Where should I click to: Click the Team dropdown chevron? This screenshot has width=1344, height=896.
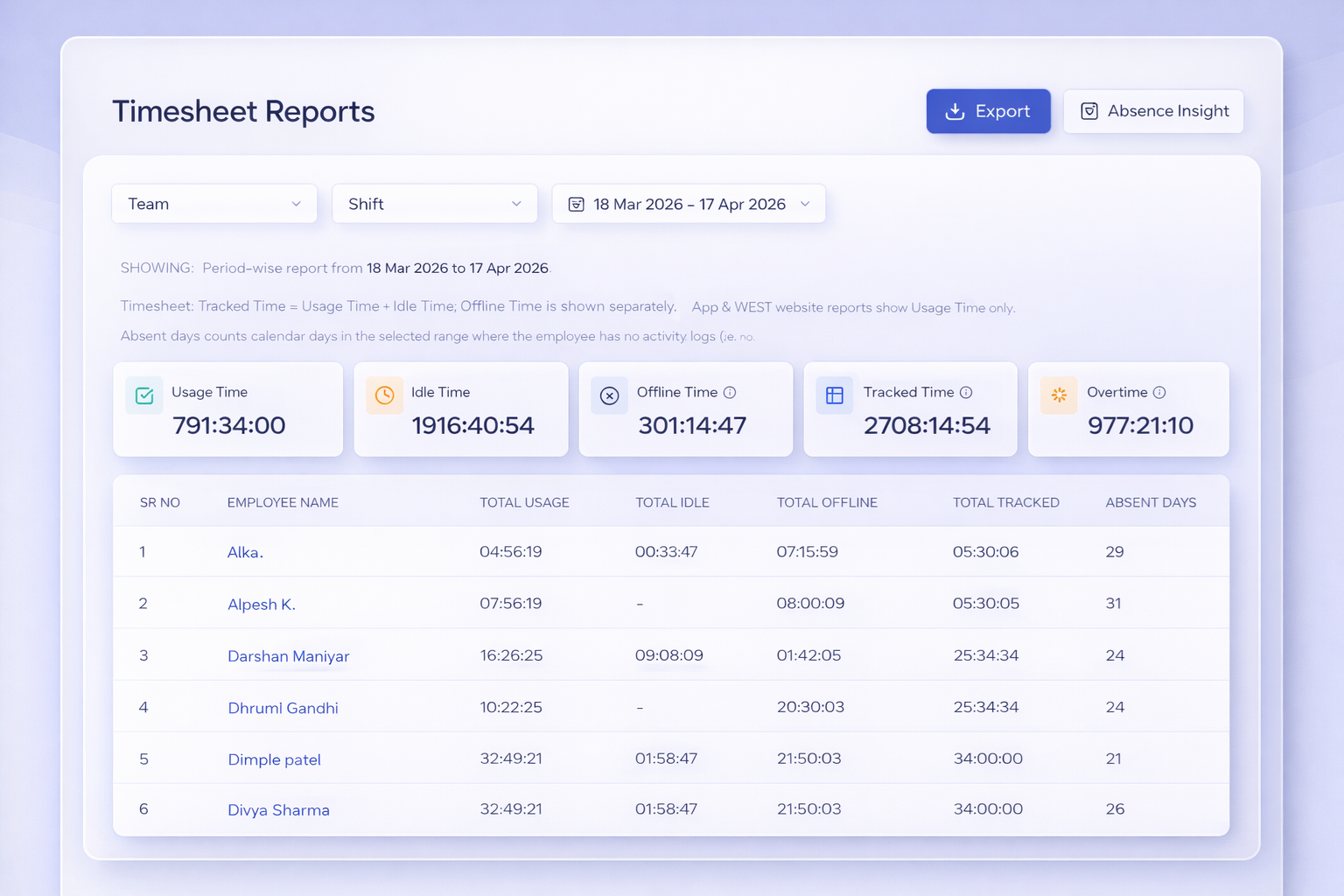[296, 204]
